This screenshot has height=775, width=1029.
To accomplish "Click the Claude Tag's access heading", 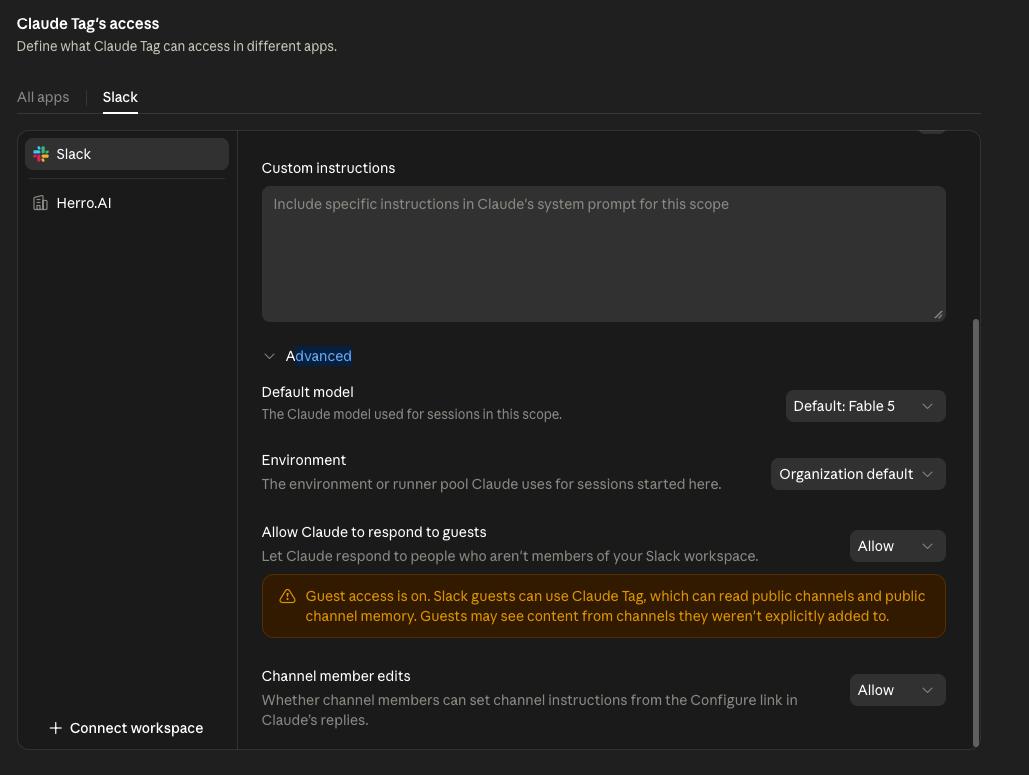I will point(88,24).
